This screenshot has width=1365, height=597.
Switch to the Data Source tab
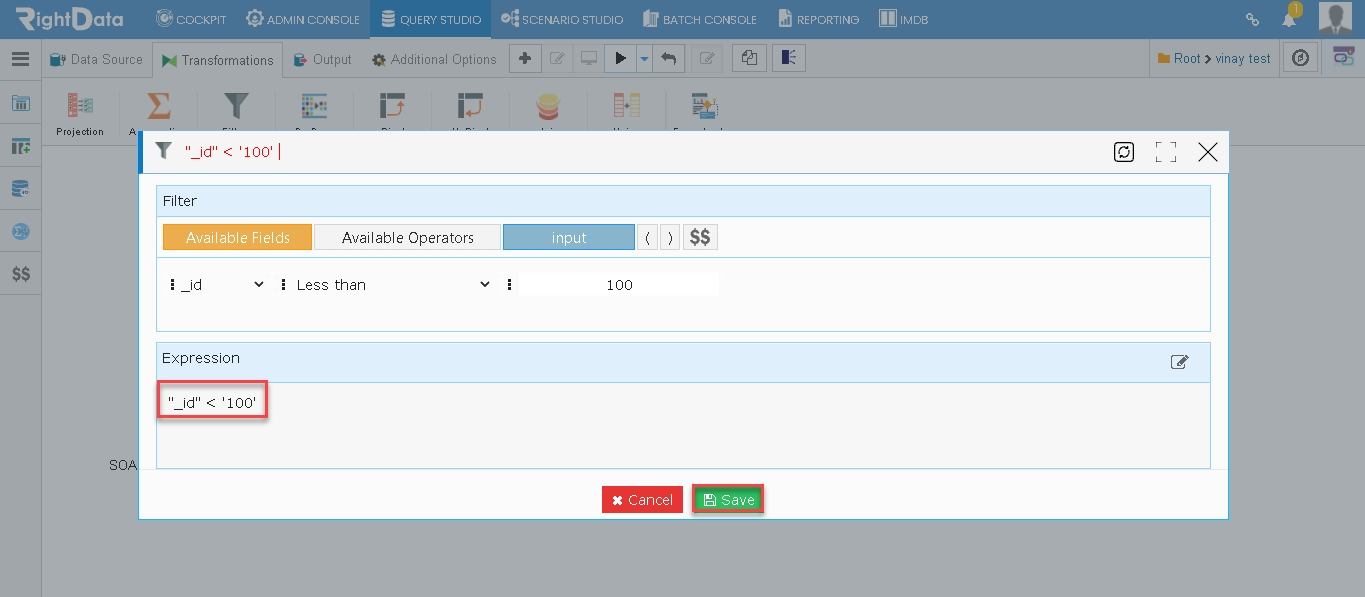click(x=96, y=59)
